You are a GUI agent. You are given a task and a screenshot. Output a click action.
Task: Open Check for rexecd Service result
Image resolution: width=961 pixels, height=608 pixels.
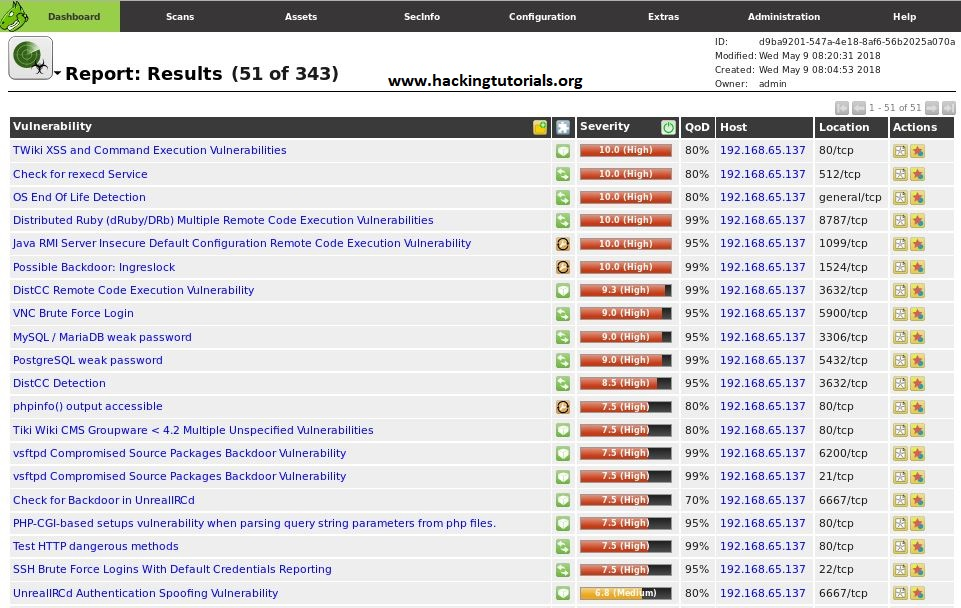(x=80, y=174)
